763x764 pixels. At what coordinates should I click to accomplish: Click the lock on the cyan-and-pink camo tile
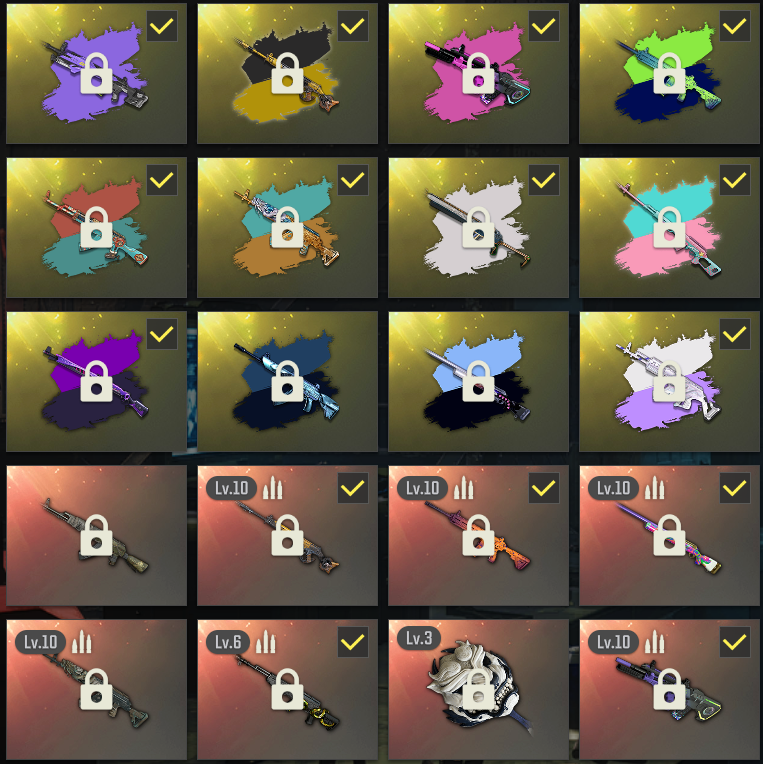669,227
